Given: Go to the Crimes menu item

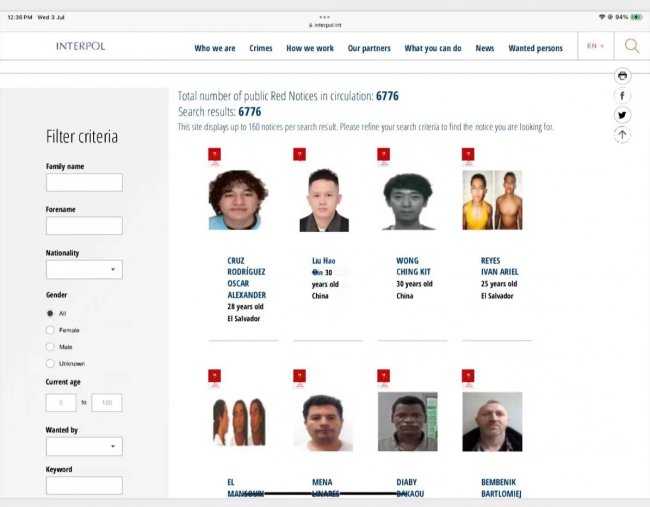Looking at the screenshot, I should (x=261, y=48).
